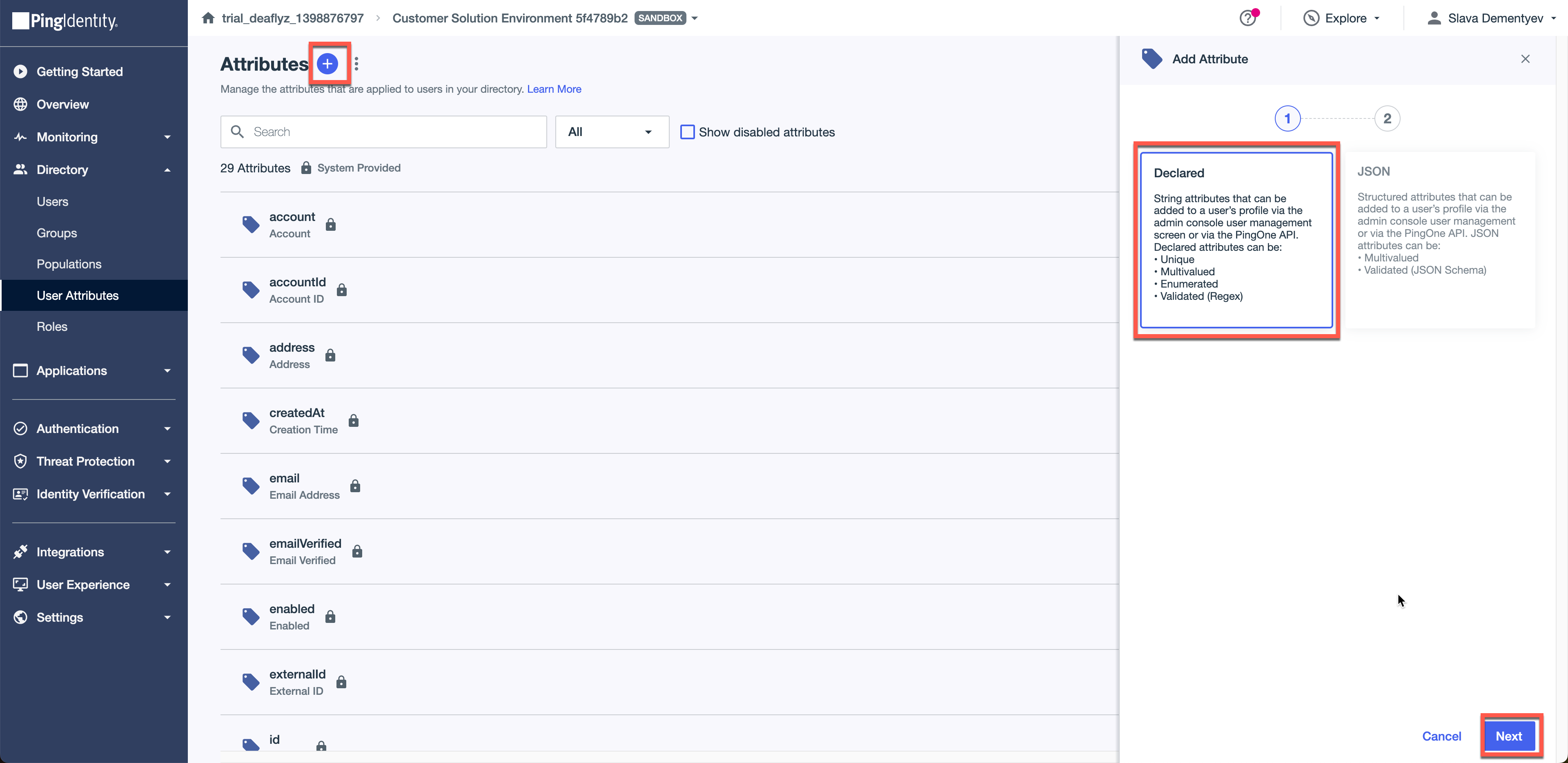Open the Learn More link
The image size is (1568, 763).
tap(554, 89)
